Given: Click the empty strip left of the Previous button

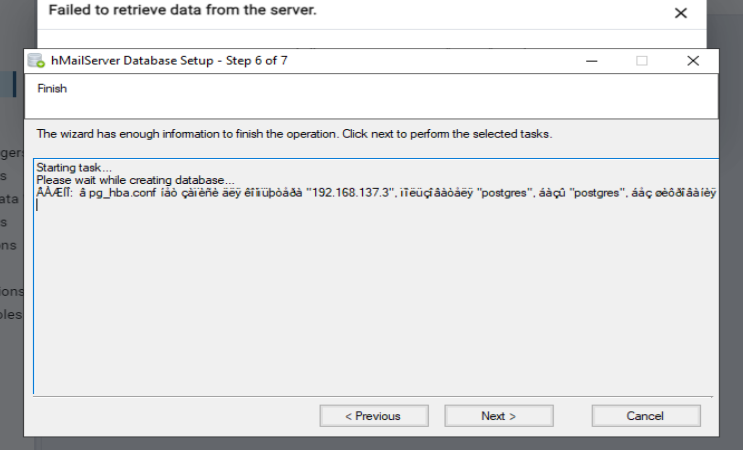Looking at the screenshot, I should (170, 415).
